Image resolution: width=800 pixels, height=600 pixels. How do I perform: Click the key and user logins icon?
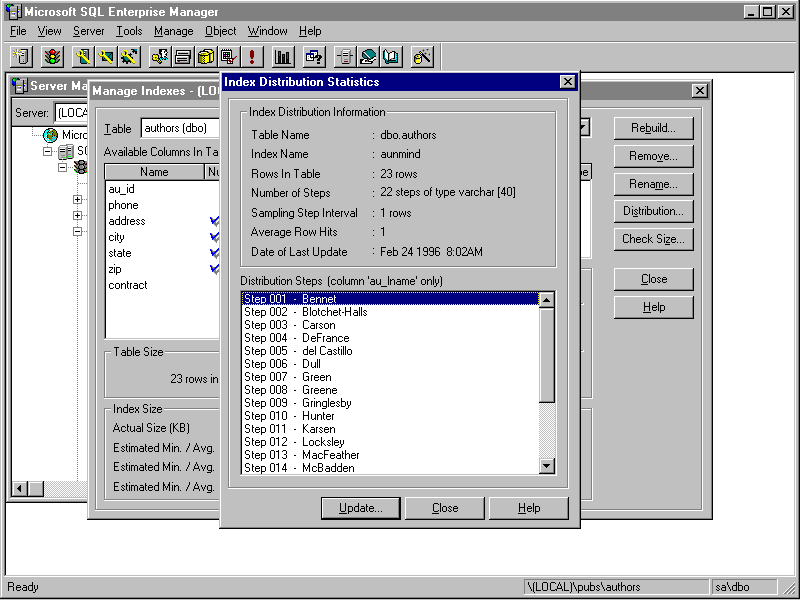[159, 57]
